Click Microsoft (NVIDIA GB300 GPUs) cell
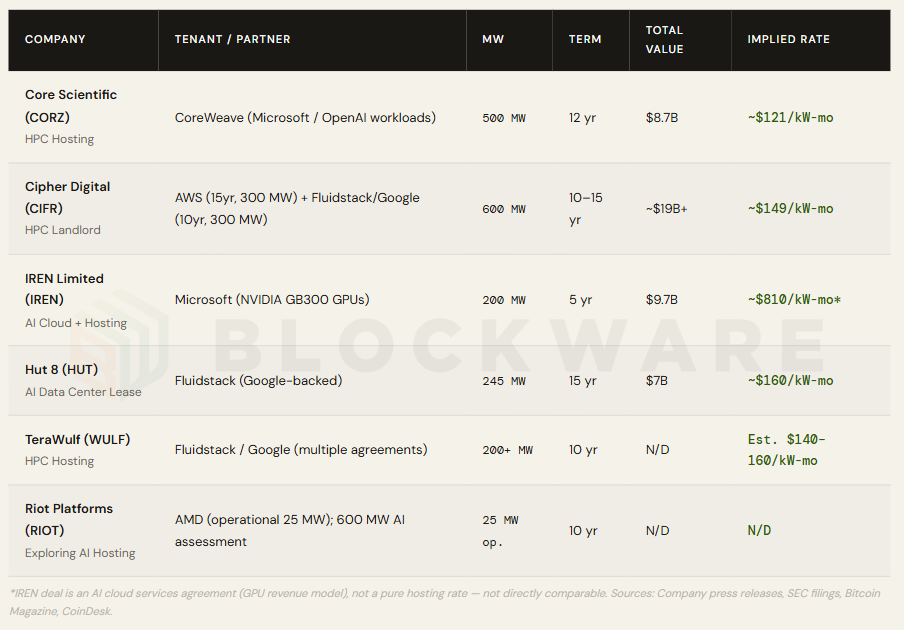The height and width of the screenshot is (630, 904). (x=272, y=300)
